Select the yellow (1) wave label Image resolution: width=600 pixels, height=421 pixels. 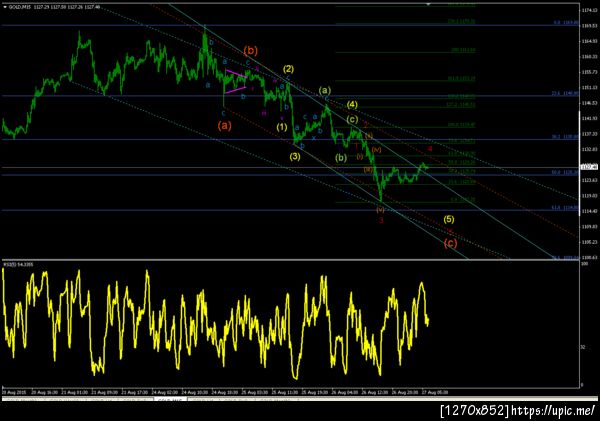click(x=282, y=127)
